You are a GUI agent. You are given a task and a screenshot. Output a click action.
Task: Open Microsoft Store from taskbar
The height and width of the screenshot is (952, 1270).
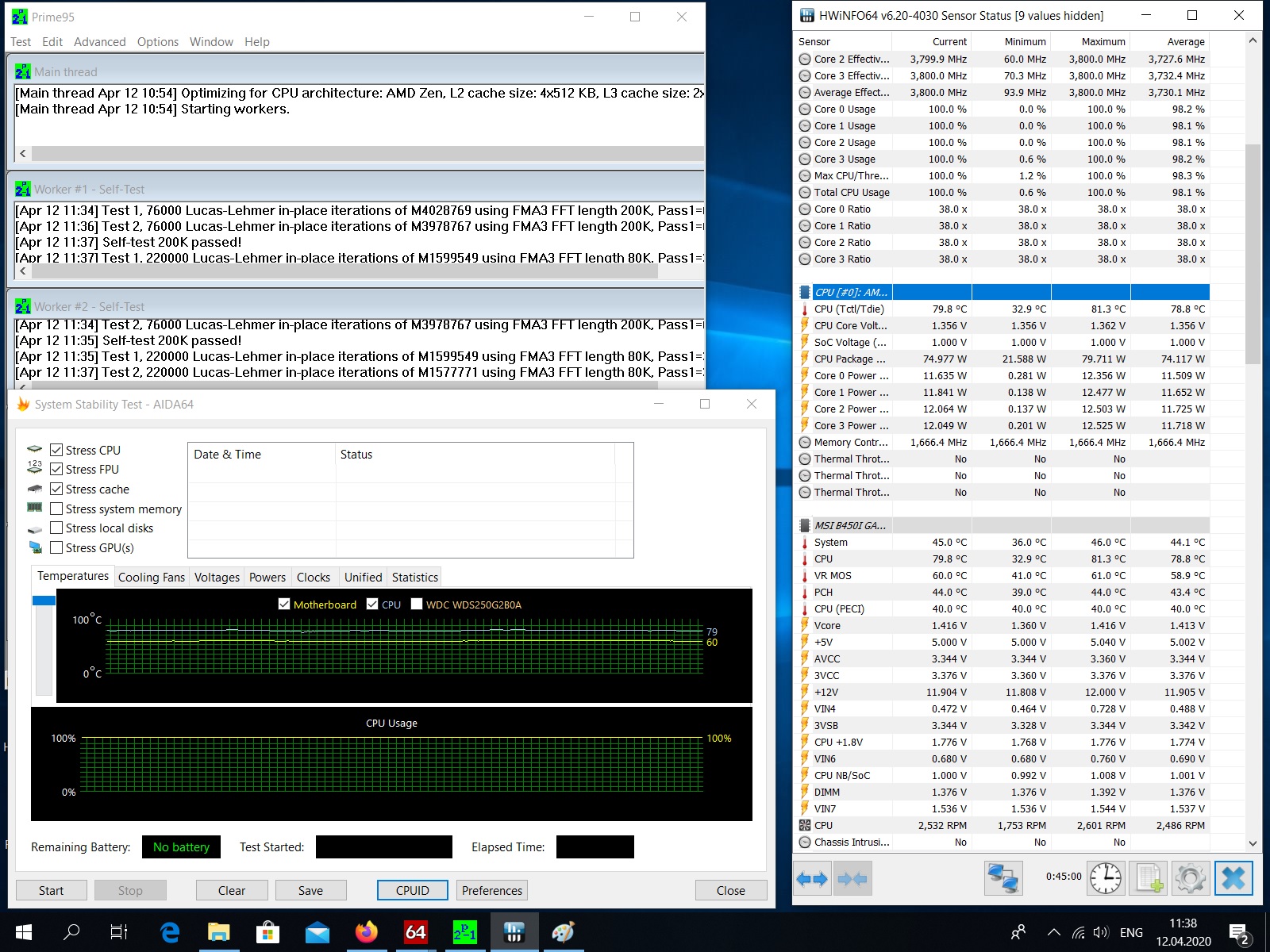(x=267, y=932)
